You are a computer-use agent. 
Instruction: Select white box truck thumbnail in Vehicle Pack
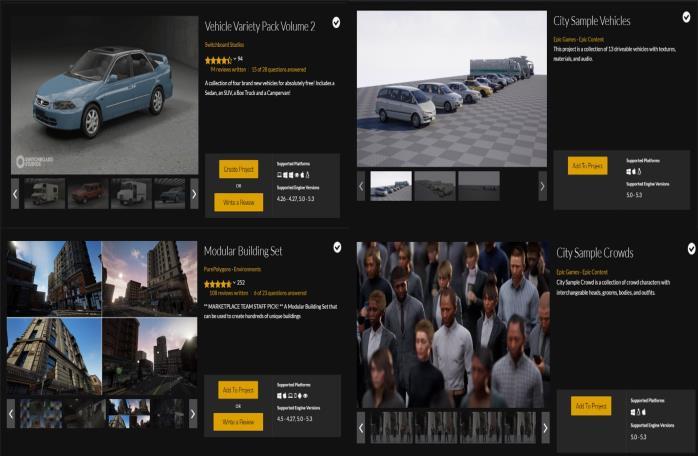point(131,194)
